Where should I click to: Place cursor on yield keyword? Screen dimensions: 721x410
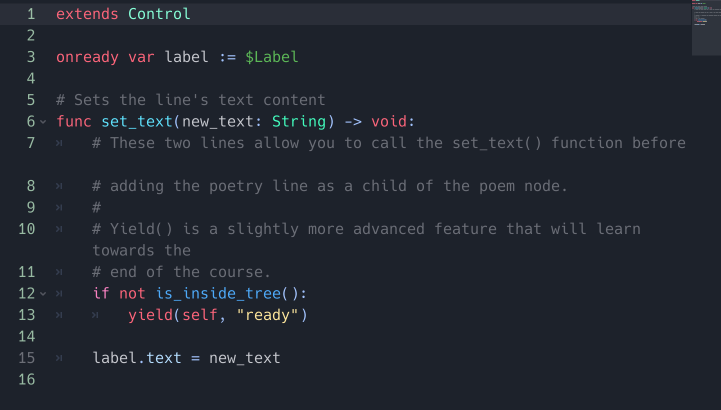150,315
